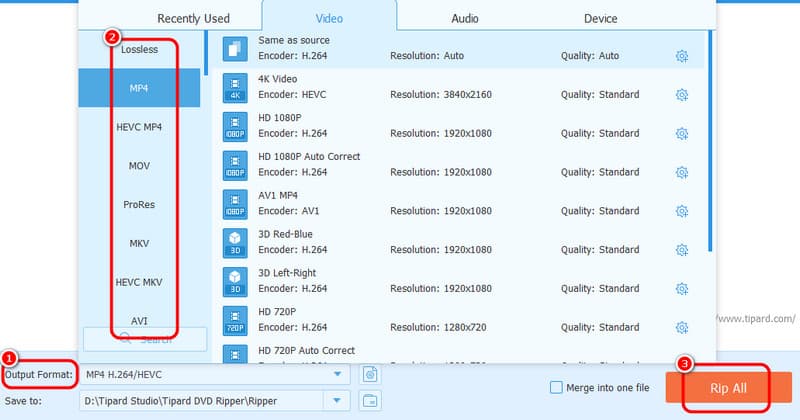Switch to the Audio tab
The image size is (800, 420).
click(x=465, y=18)
